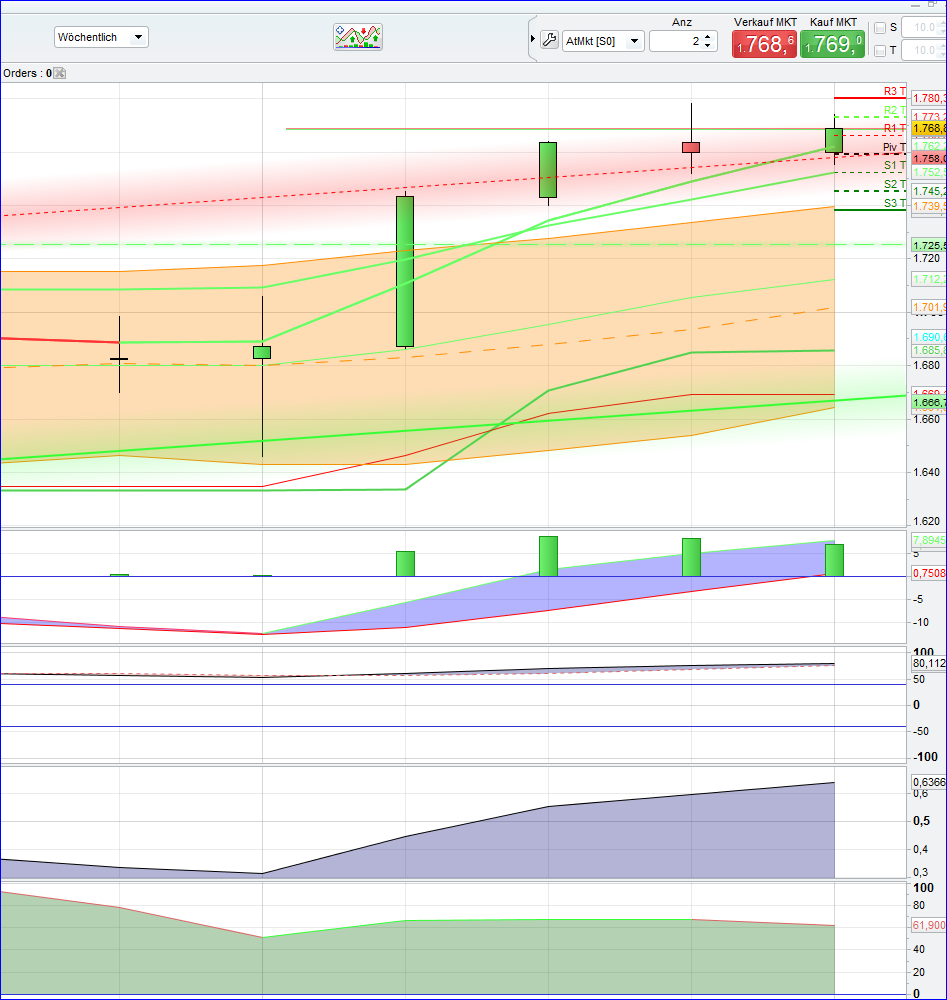Increase Anz quantity with up arrow

708,37
